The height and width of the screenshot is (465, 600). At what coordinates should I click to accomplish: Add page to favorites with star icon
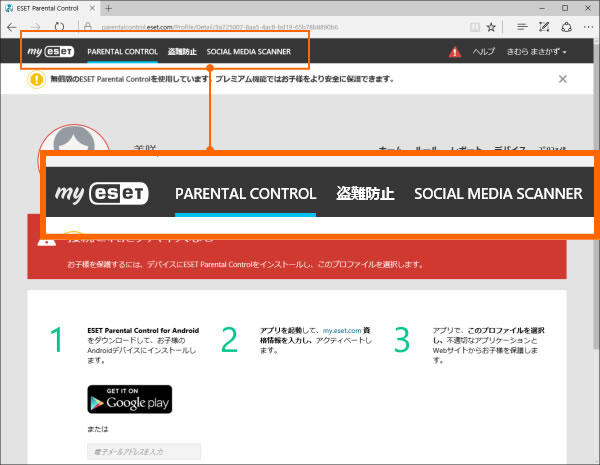point(491,27)
